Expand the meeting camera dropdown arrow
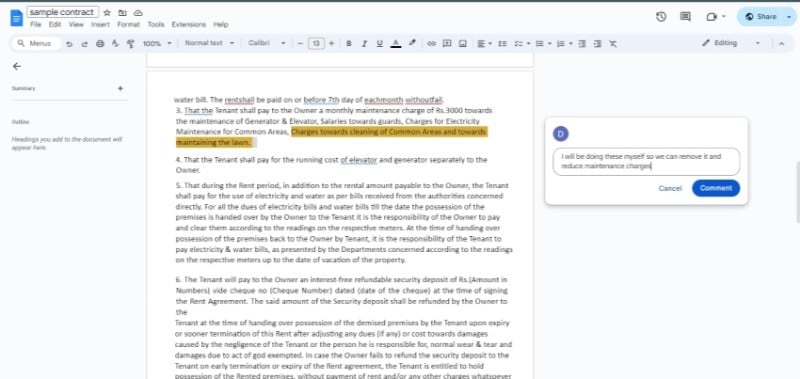Image resolution: width=800 pixels, height=379 pixels. tap(723, 17)
